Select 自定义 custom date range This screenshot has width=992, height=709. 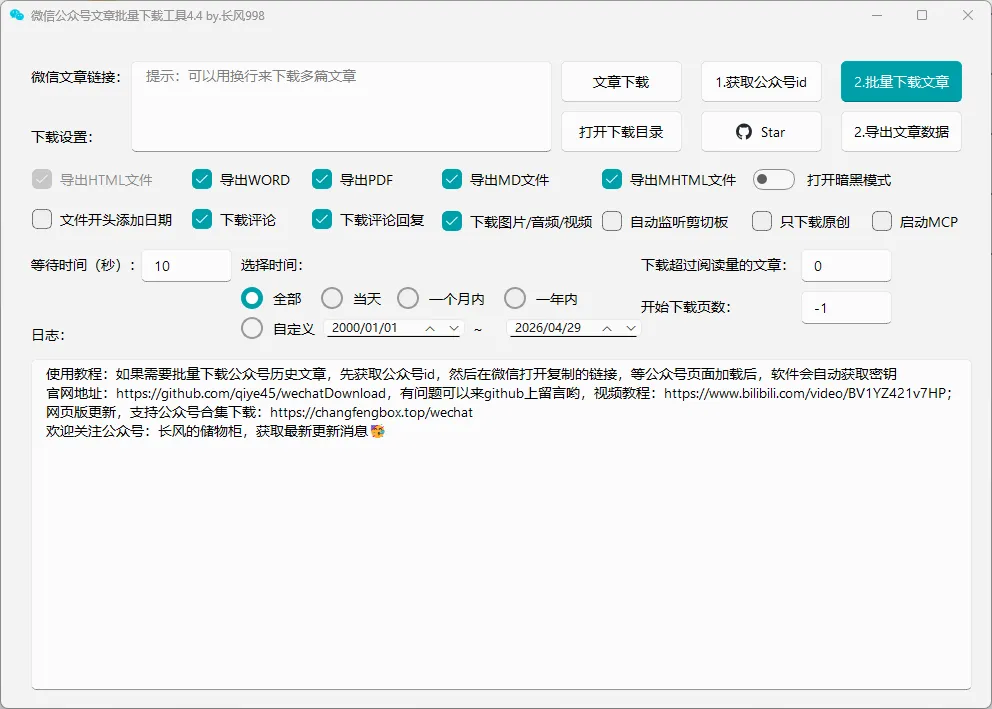(252, 328)
